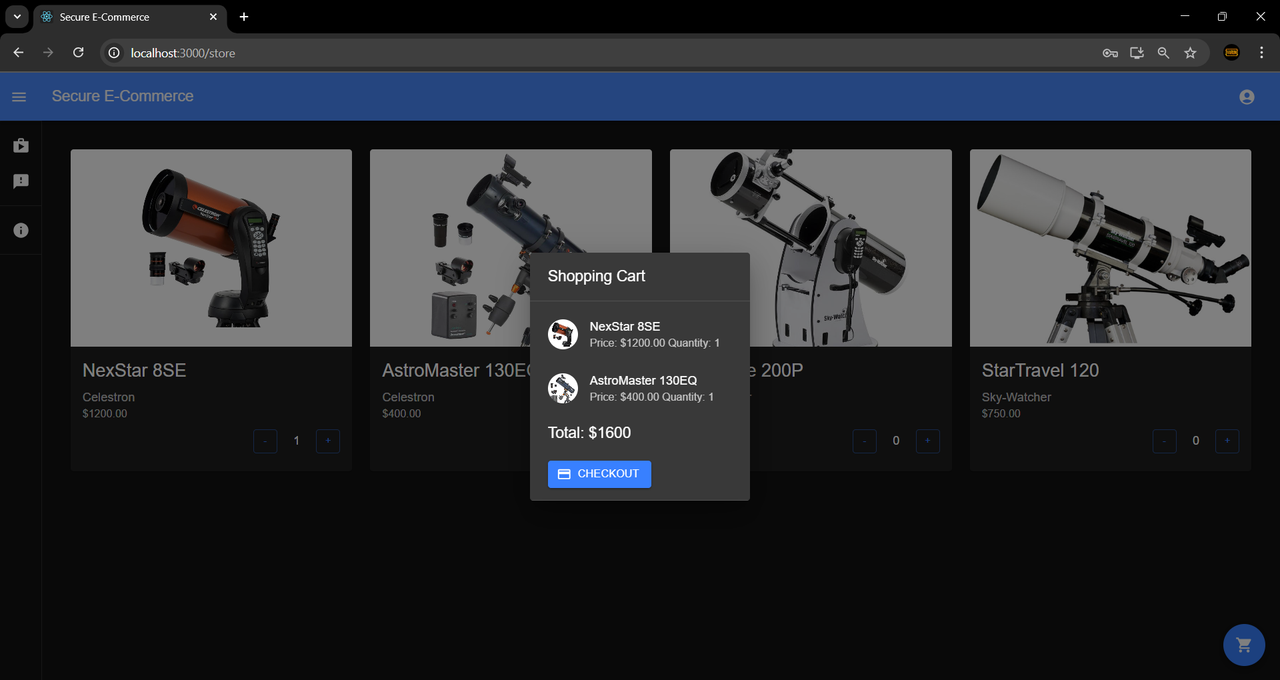1280x680 pixels.
Task: Open the feedback icon in the sidebar
Action: (21, 181)
